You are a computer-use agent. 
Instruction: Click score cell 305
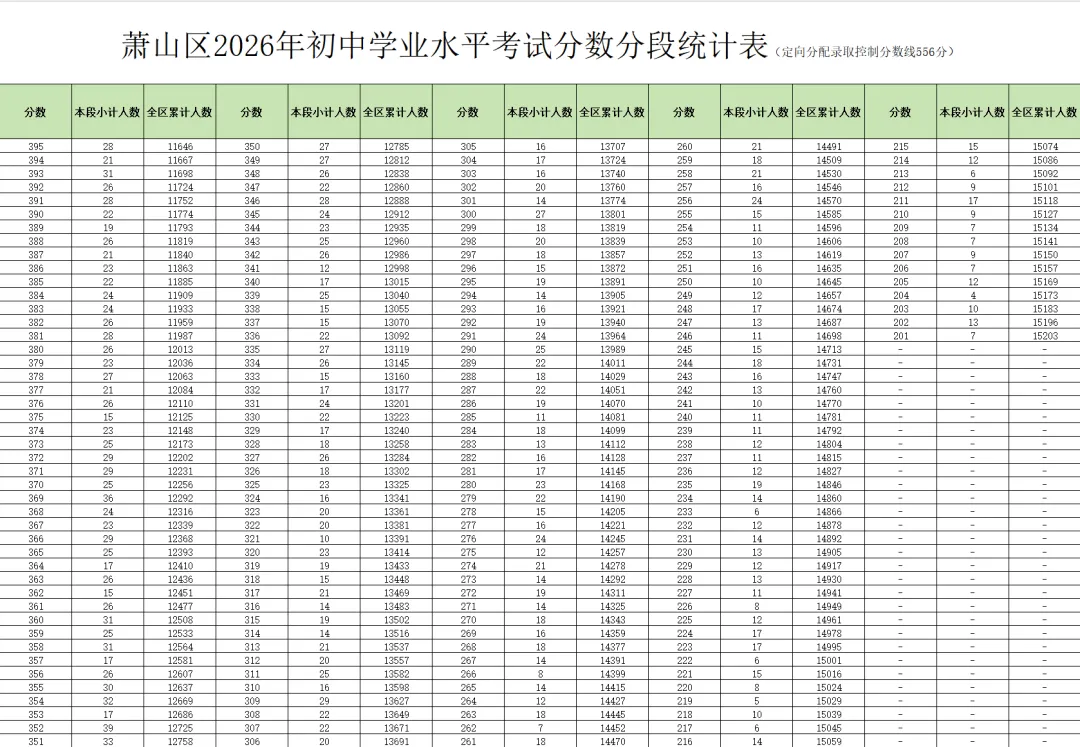[x=468, y=147]
